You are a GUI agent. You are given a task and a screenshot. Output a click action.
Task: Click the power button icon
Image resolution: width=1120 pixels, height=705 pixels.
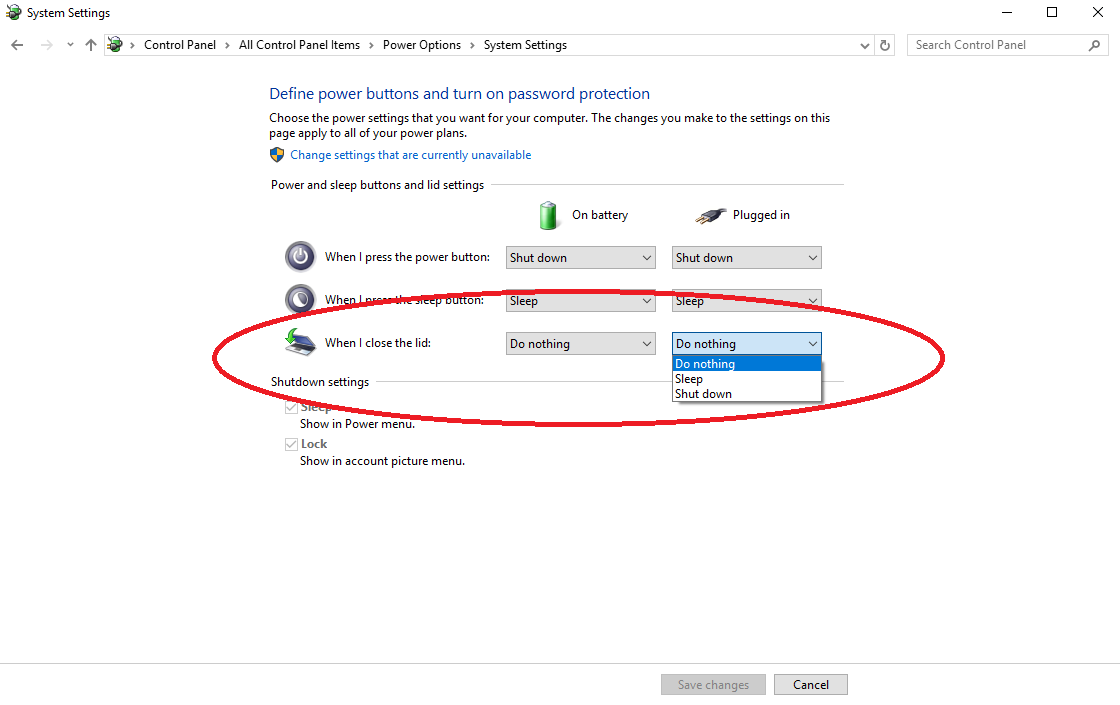(300, 256)
